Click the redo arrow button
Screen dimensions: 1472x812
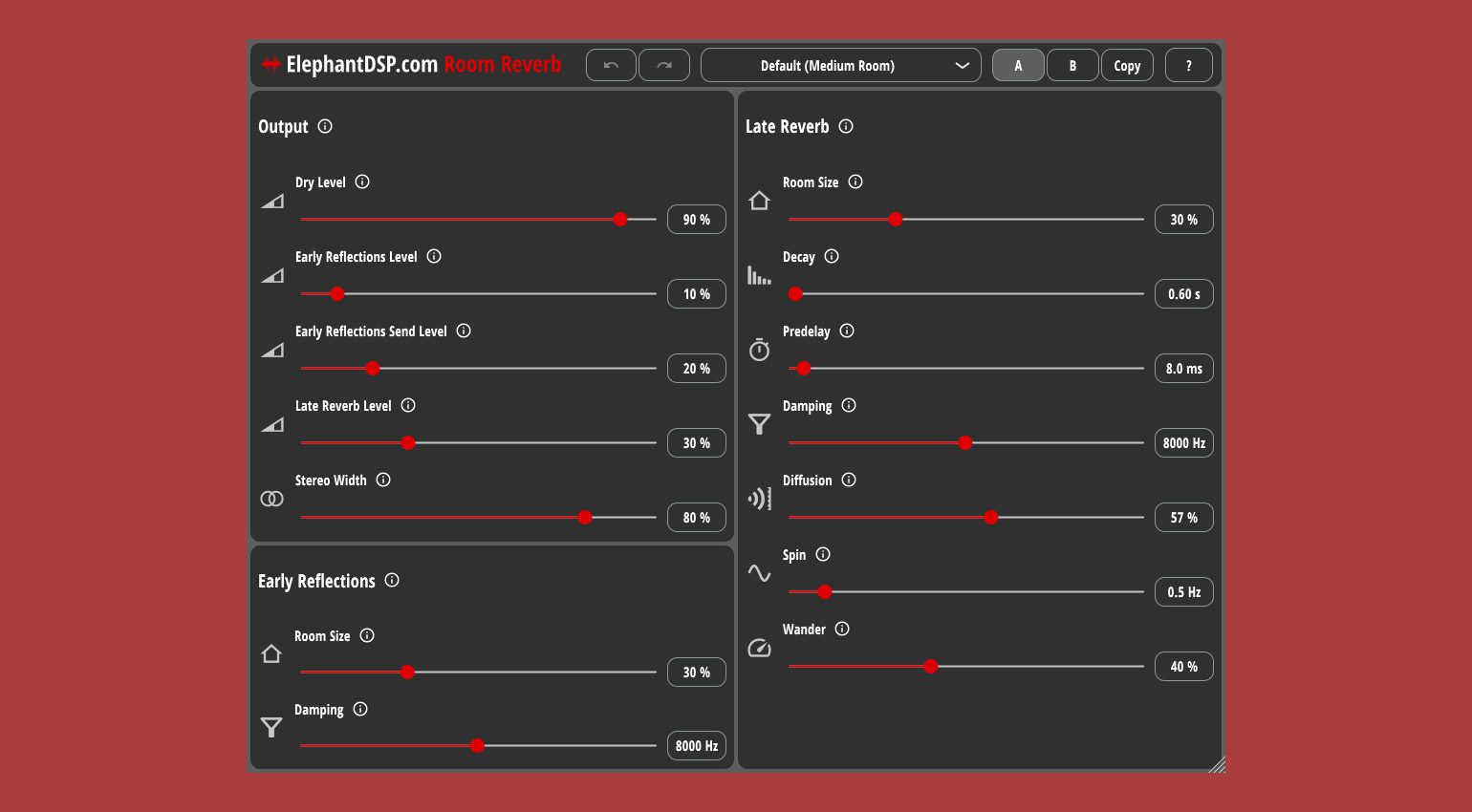pyautogui.click(x=664, y=65)
